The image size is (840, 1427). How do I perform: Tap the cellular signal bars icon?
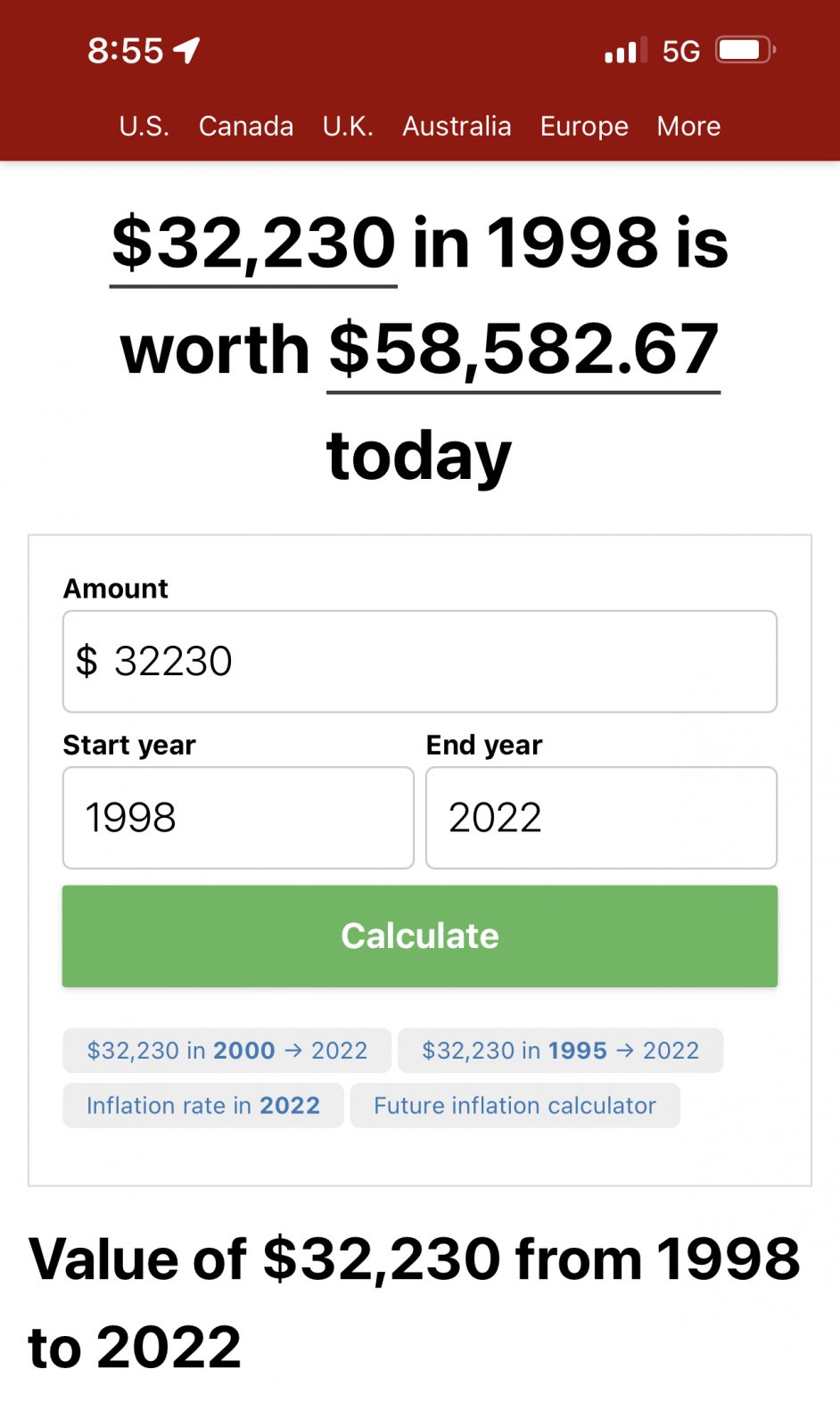pyautogui.click(x=626, y=51)
